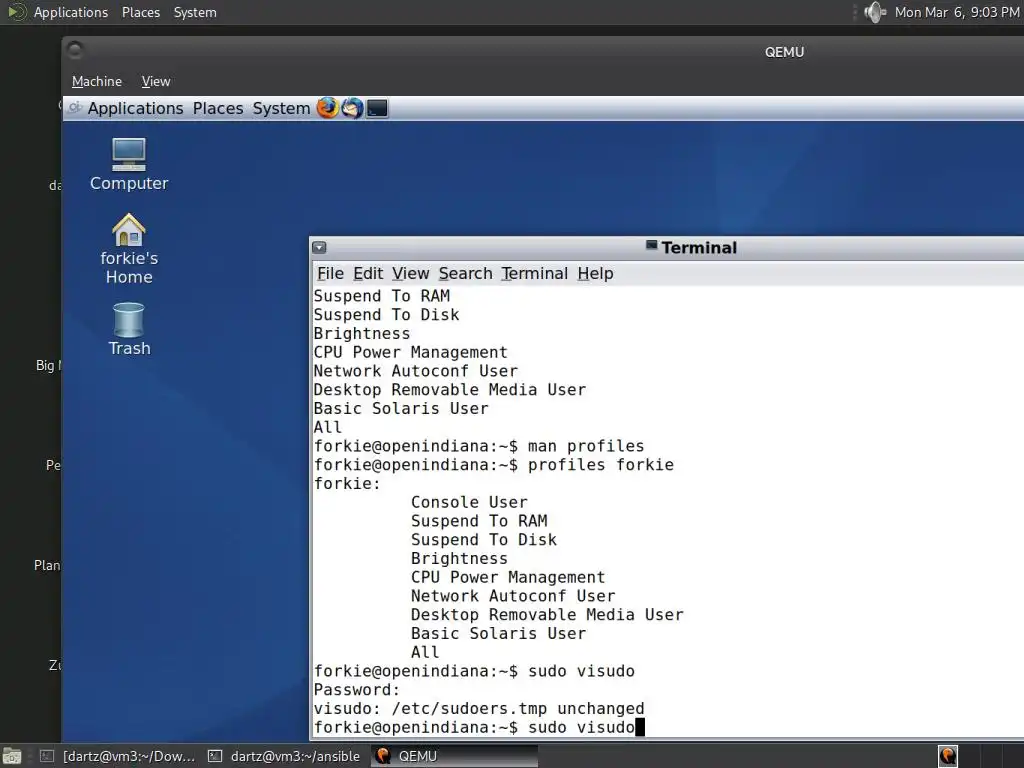Open the Trash desktop icon
This screenshot has height=768, width=1024.
[x=129, y=329]
